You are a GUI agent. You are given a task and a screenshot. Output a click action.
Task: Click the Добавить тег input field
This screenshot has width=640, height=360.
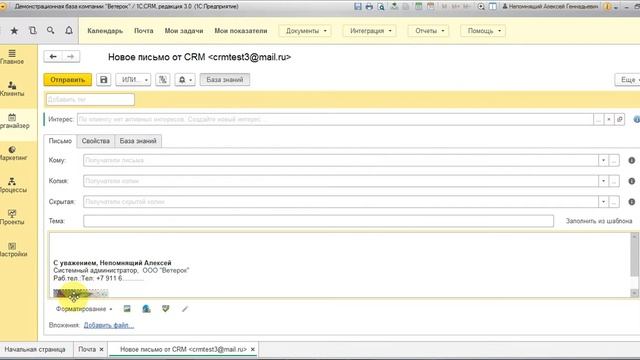coord(90,99)
